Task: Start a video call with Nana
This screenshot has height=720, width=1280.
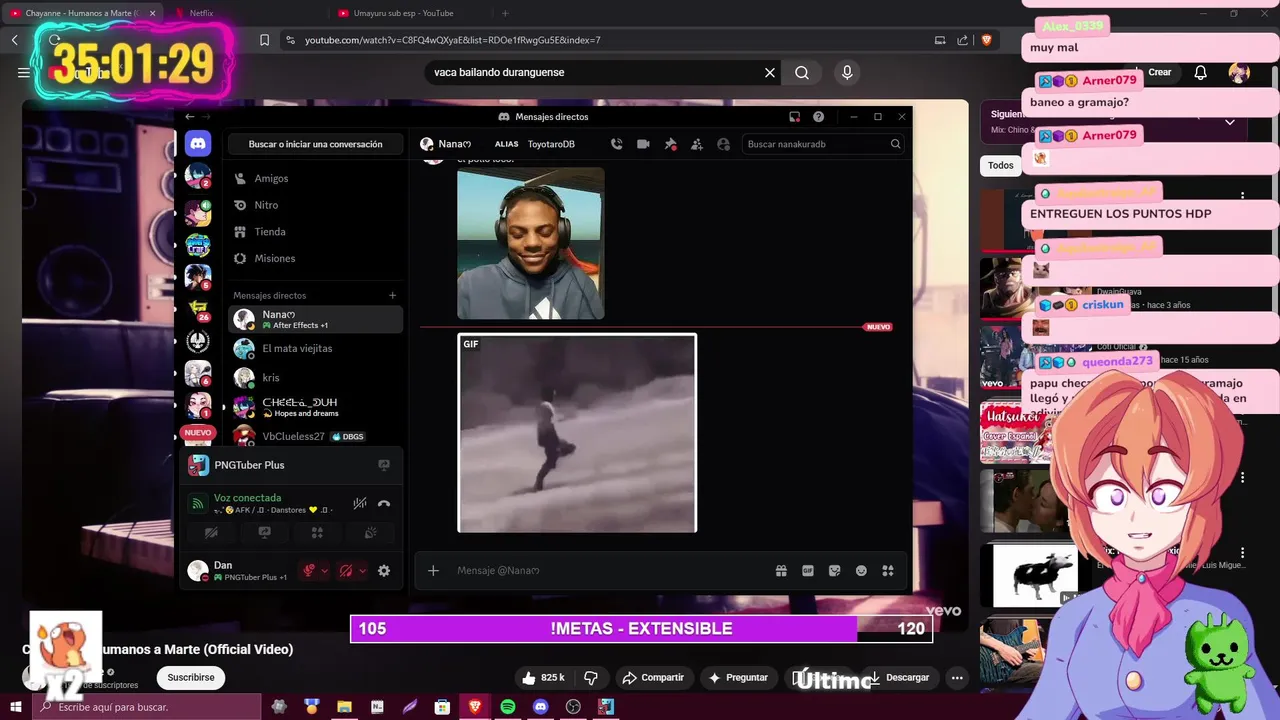Action: tap(643, 144)
